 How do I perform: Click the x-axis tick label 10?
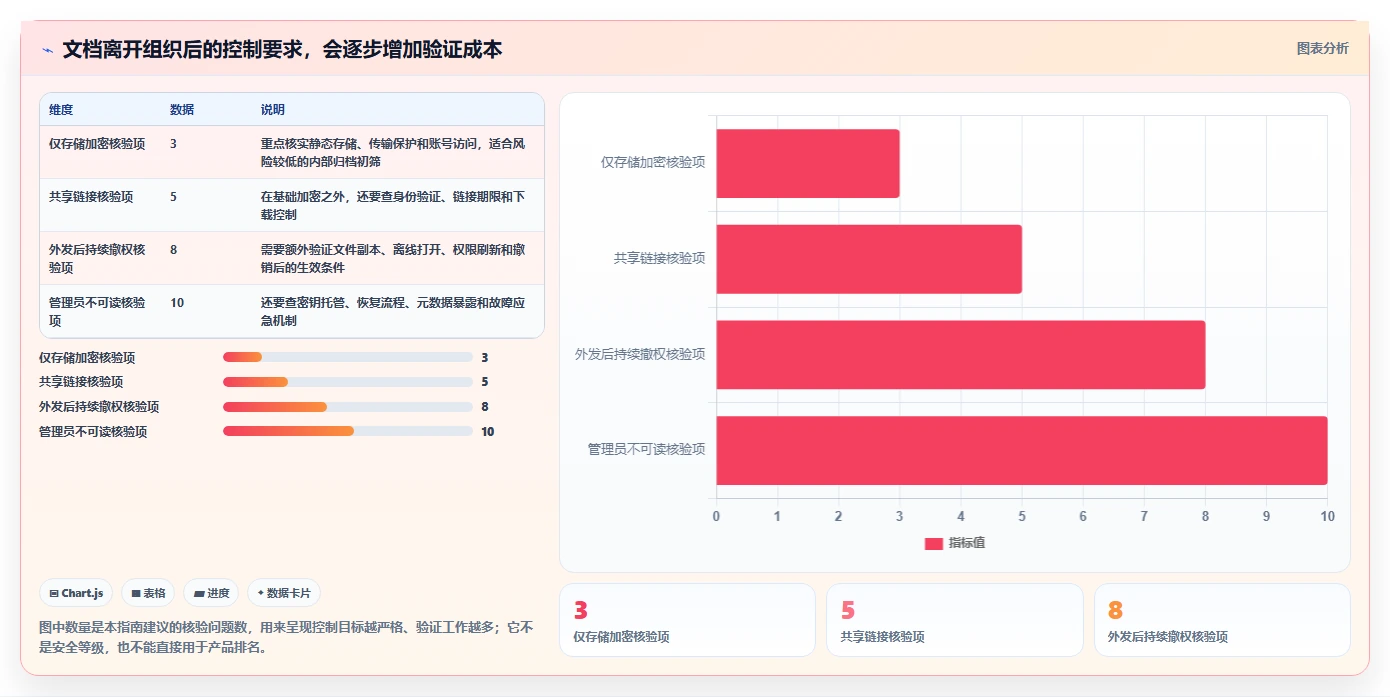coord(1328,516)
